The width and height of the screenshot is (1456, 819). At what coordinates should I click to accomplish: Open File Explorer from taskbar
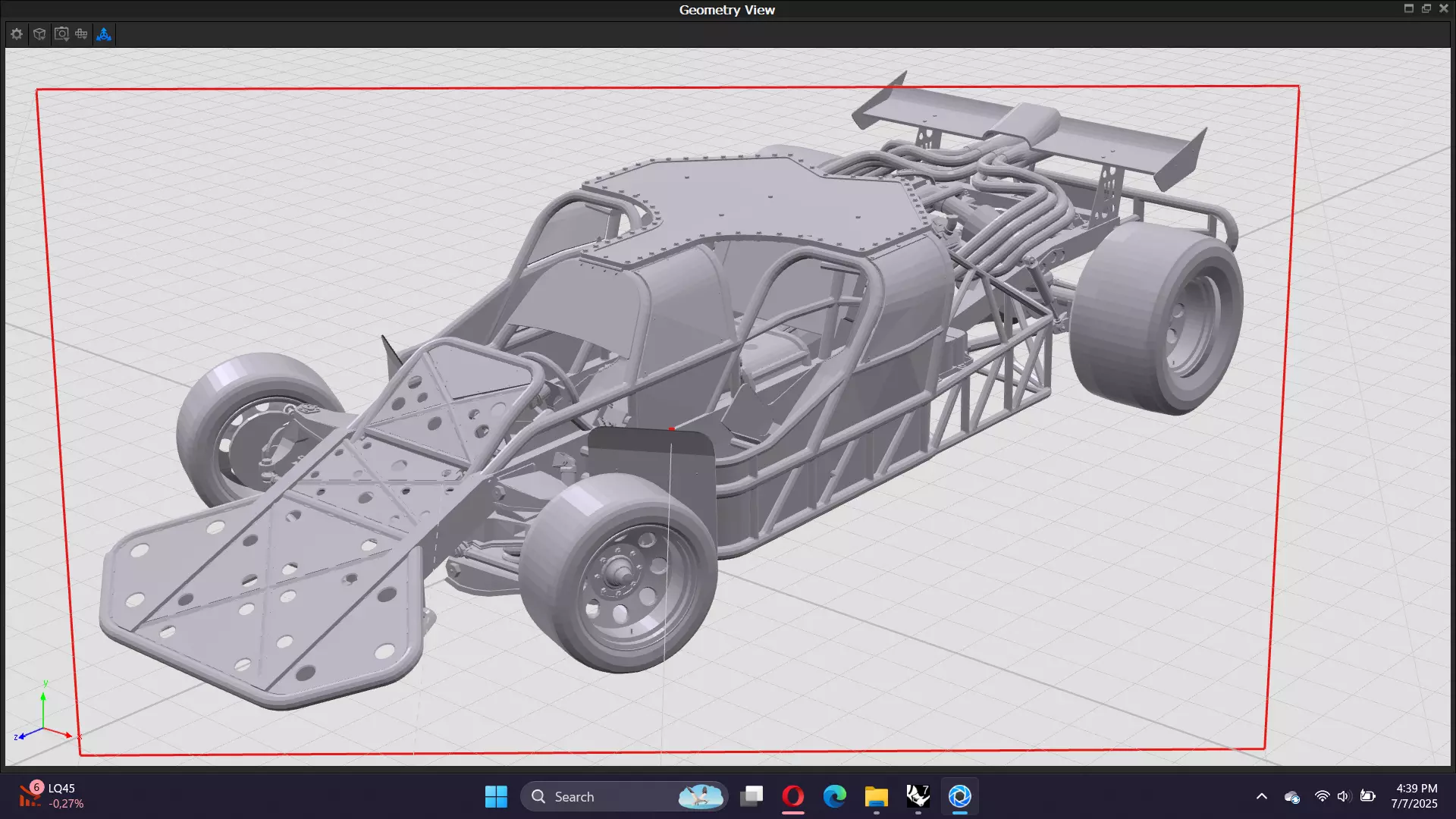coord(877,796)
